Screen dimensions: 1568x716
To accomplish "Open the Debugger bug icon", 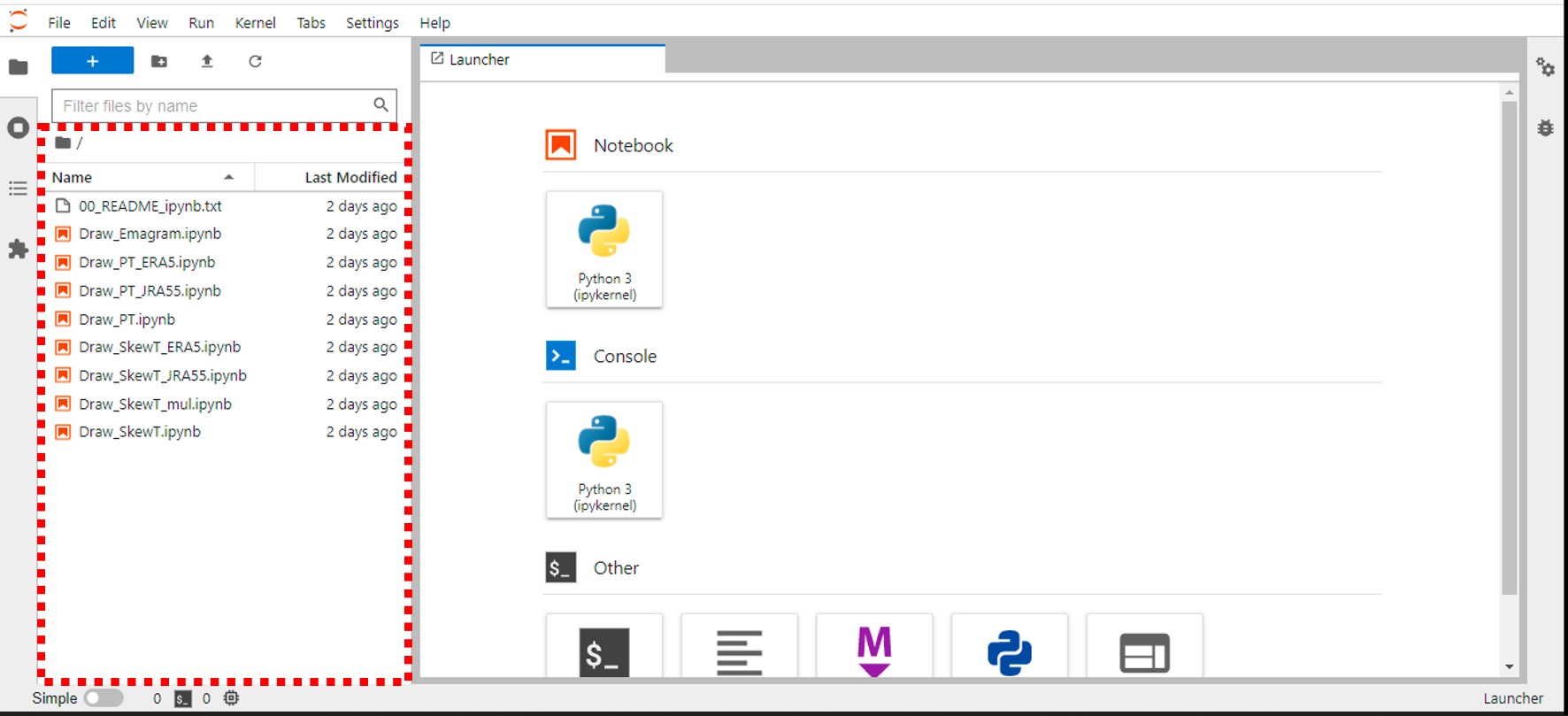I will (1545, 128).
